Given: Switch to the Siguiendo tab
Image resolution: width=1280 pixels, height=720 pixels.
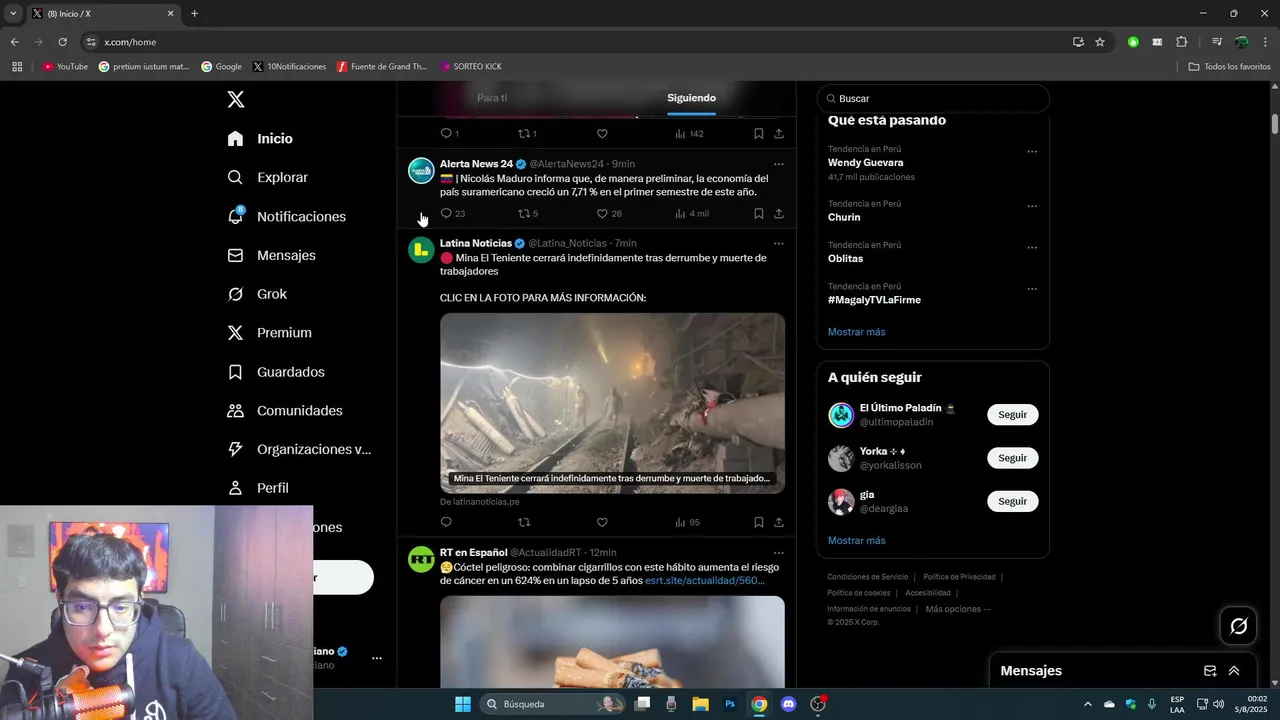Looking at the screenshot, I should 691,98.
